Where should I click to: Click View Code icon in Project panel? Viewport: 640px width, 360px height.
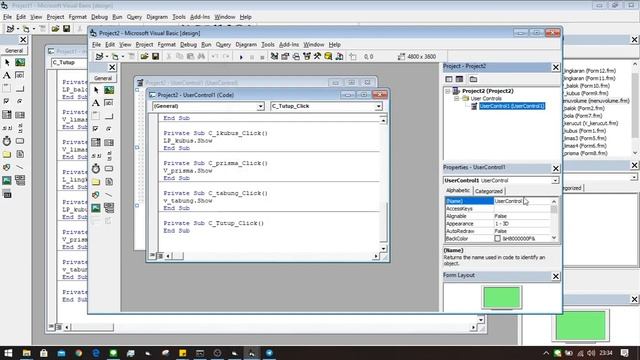coord(449,79)
